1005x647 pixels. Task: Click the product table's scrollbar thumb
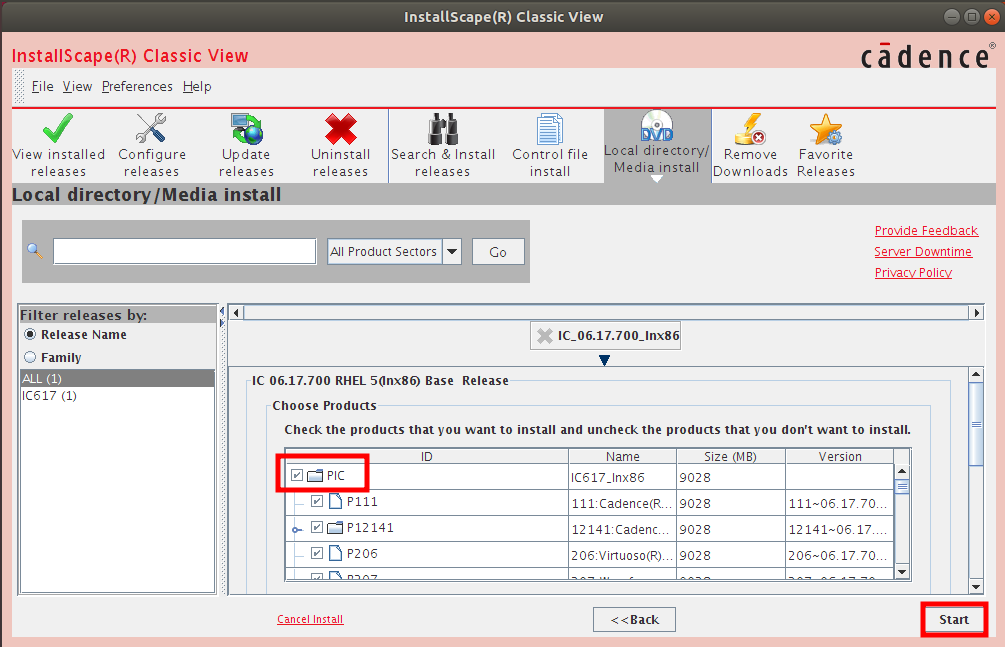(902, 487)
